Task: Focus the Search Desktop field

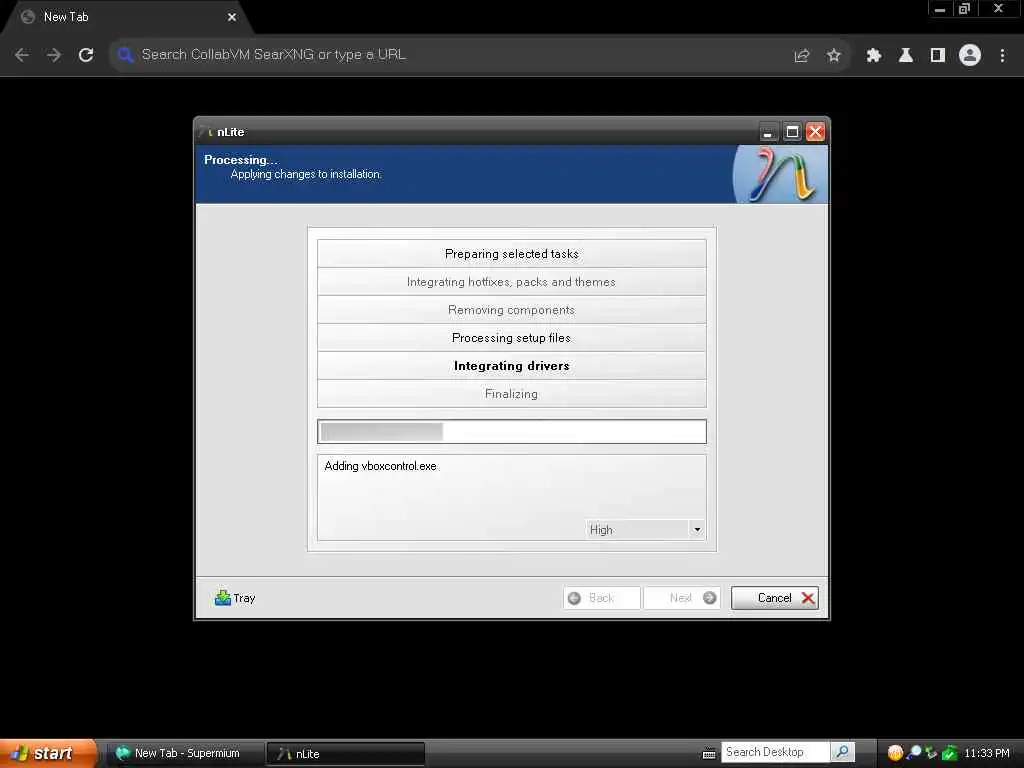Action: tap(775, 752)
